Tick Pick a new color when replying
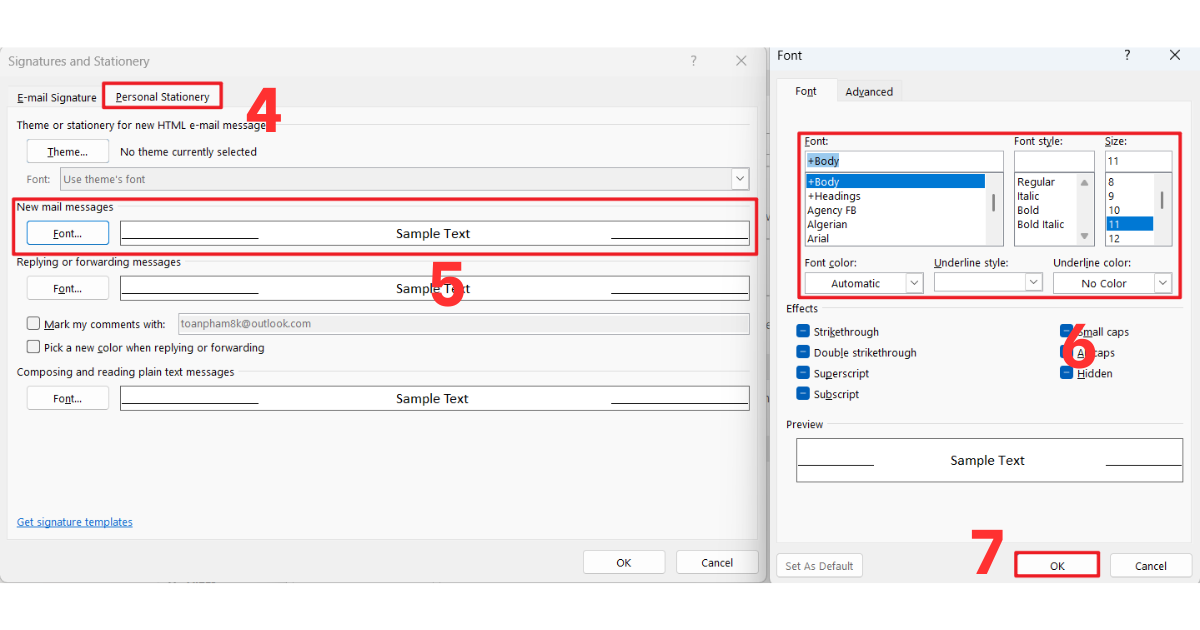The image size is (1200, 630). click(34, 348)
